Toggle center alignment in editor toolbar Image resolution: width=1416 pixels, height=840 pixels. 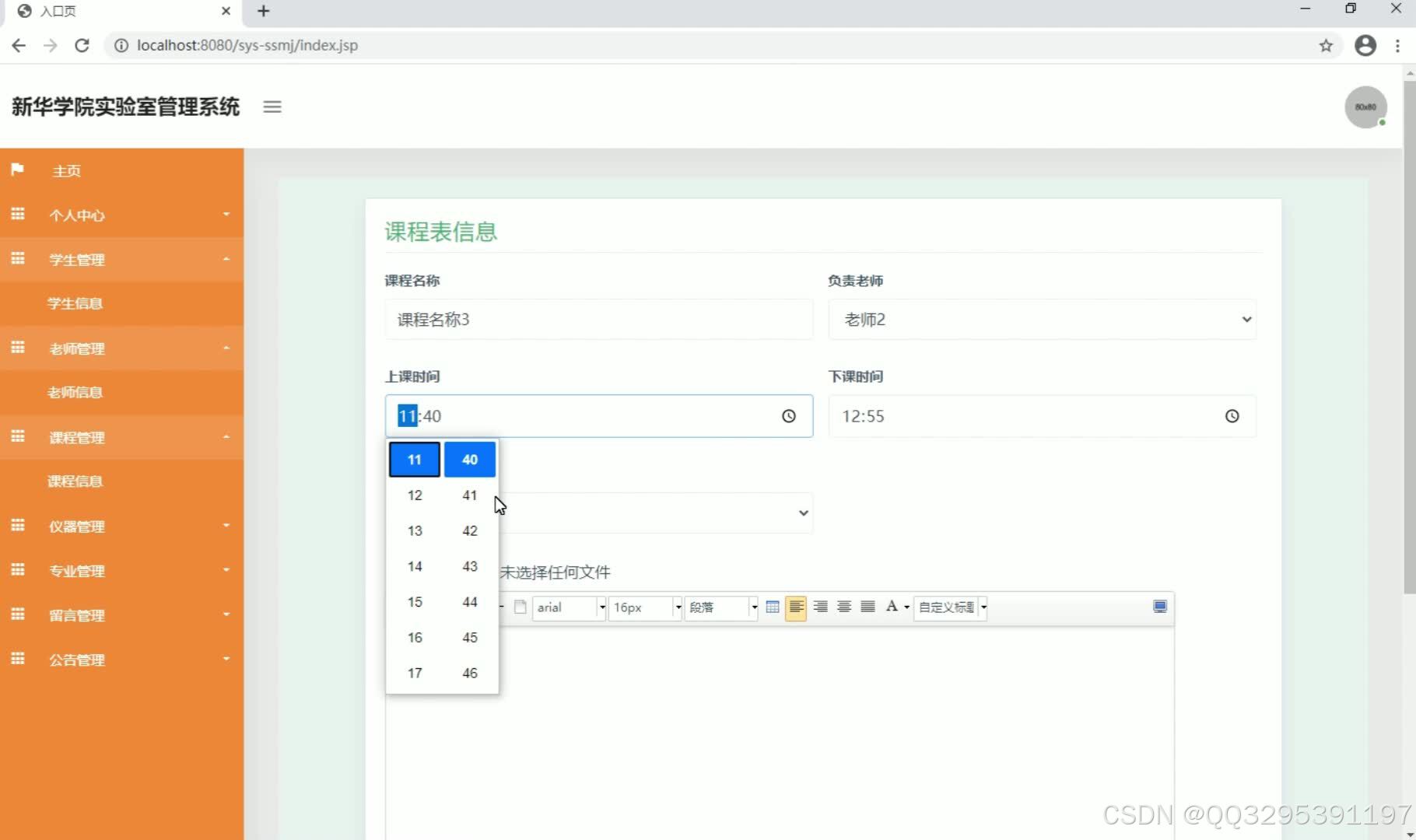tap(844, 607)
